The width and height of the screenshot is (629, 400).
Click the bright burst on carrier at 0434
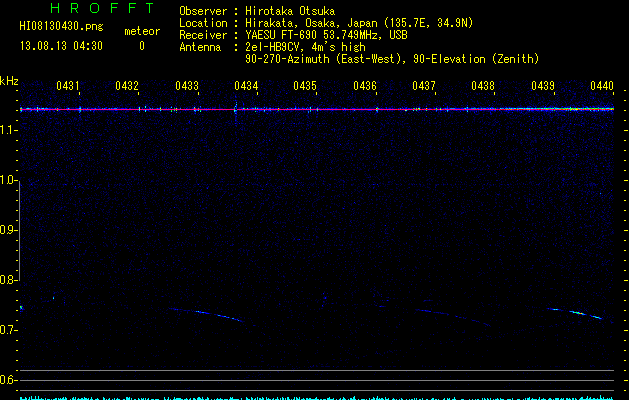pos(235,108)
